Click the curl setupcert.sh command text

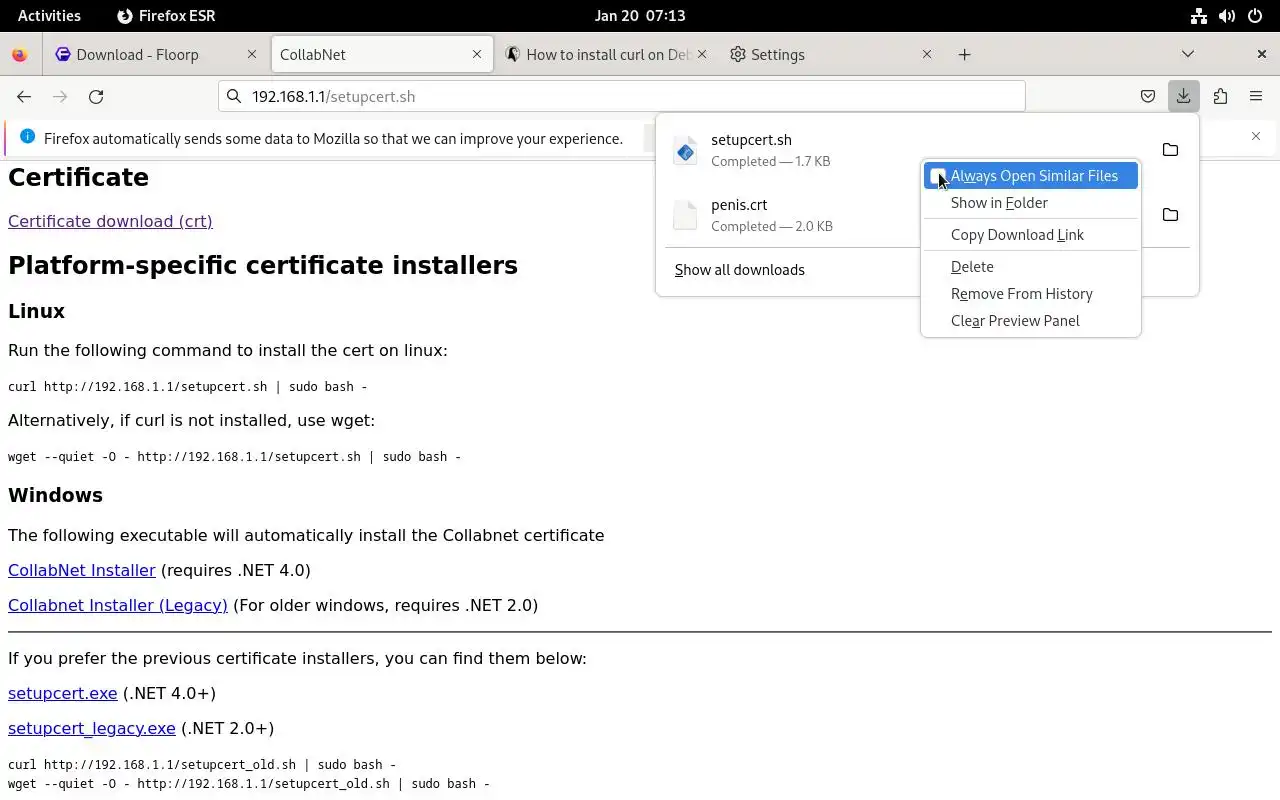tap(188, 386)
